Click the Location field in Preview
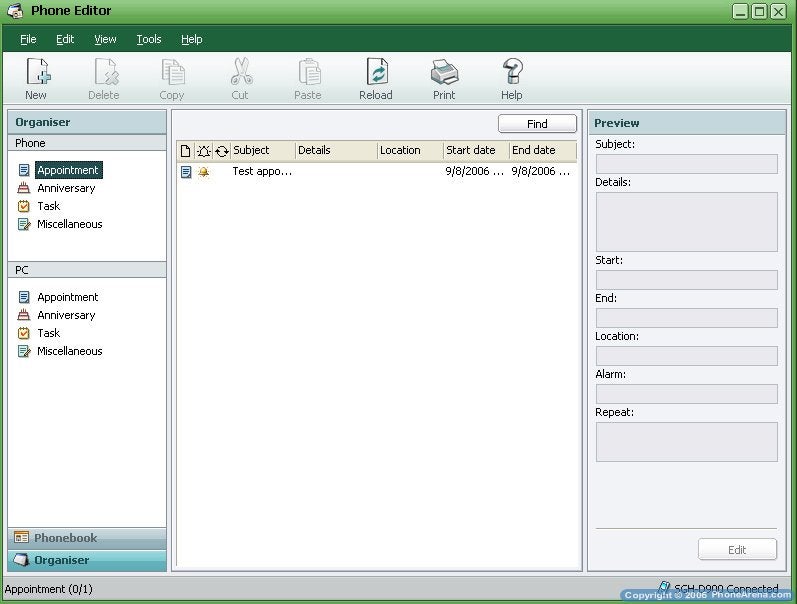The image size is (797, 604). [x=687, y=356]
